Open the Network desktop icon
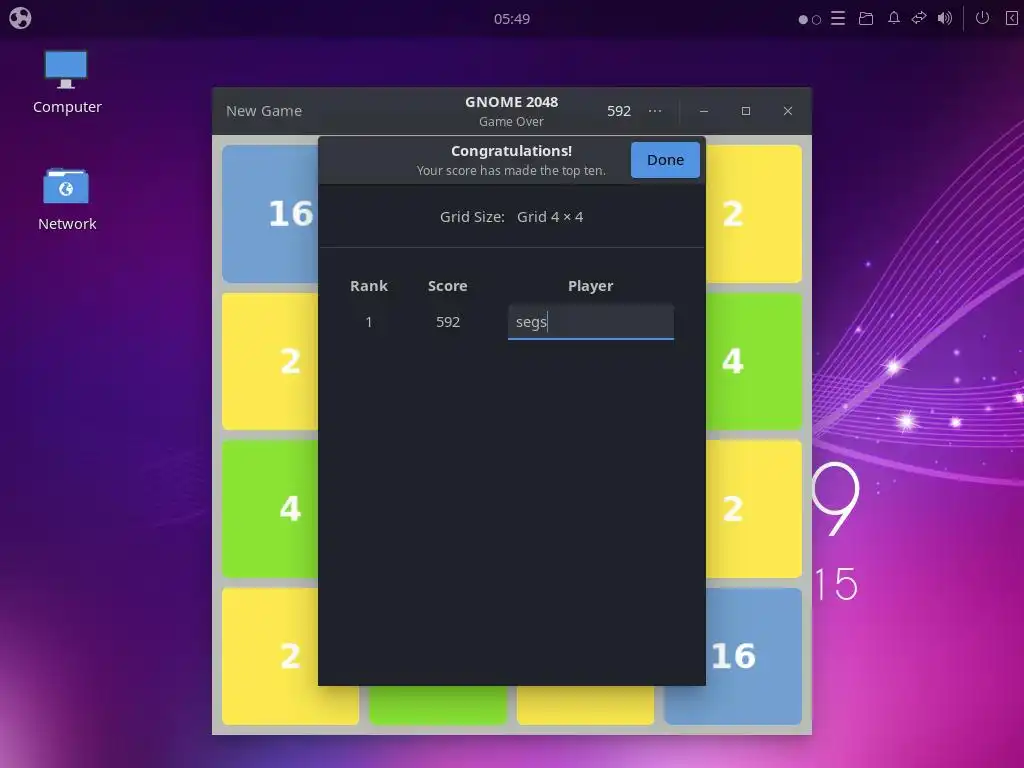This screenshot has width=1024, height=768. pyautogui.click(x=67, y=200)
